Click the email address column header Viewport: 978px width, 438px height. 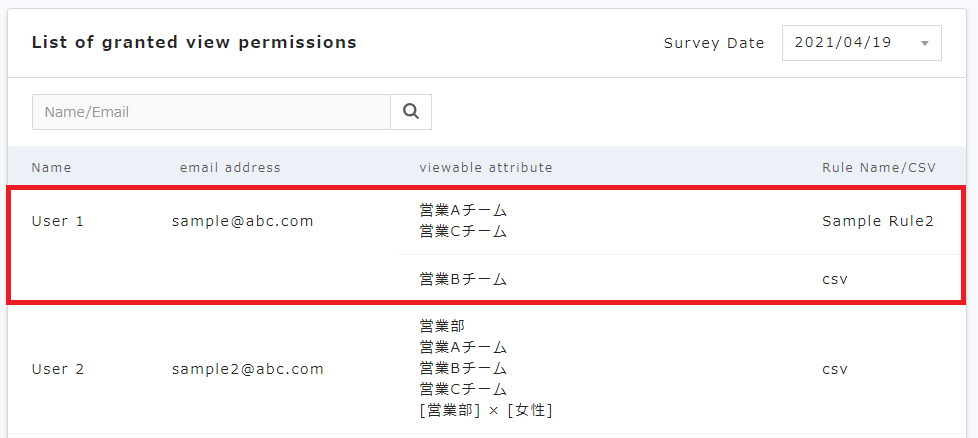[230, 167]
